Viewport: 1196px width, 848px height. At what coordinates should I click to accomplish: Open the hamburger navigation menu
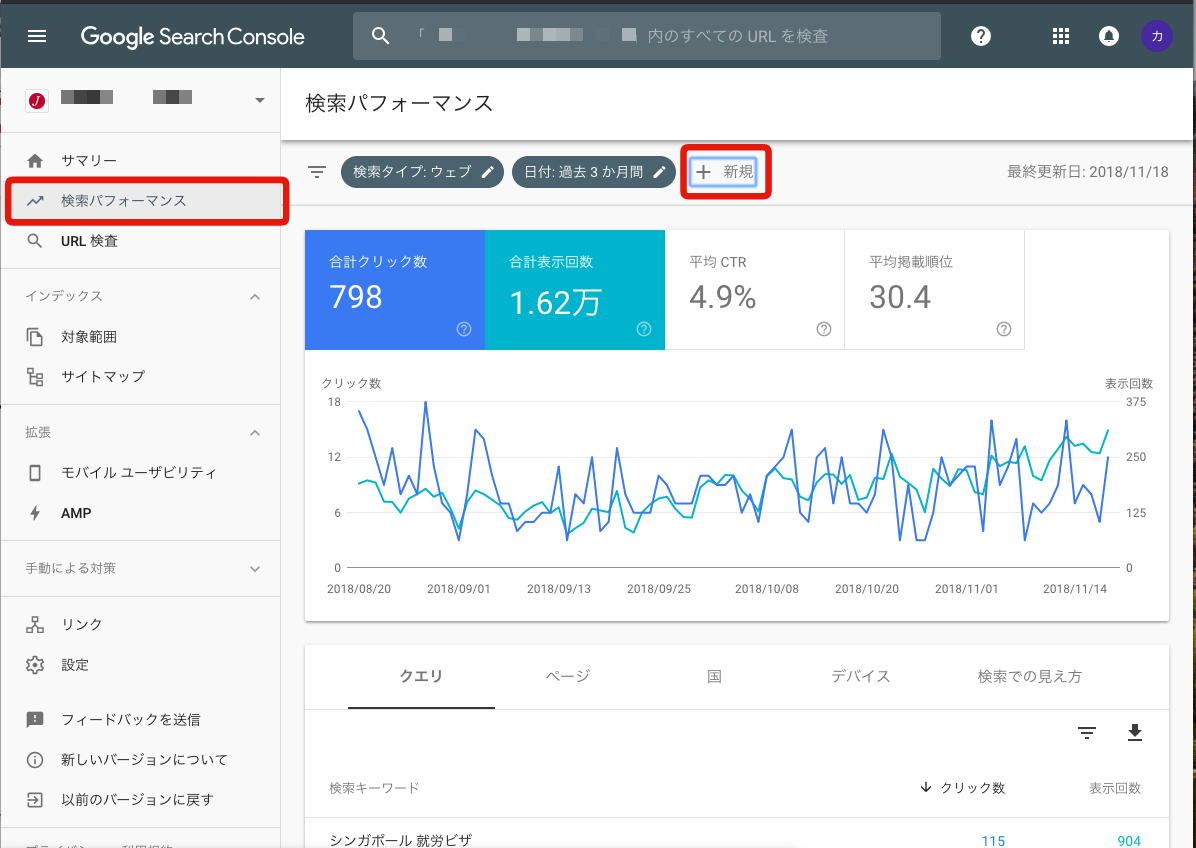[37, 36]
